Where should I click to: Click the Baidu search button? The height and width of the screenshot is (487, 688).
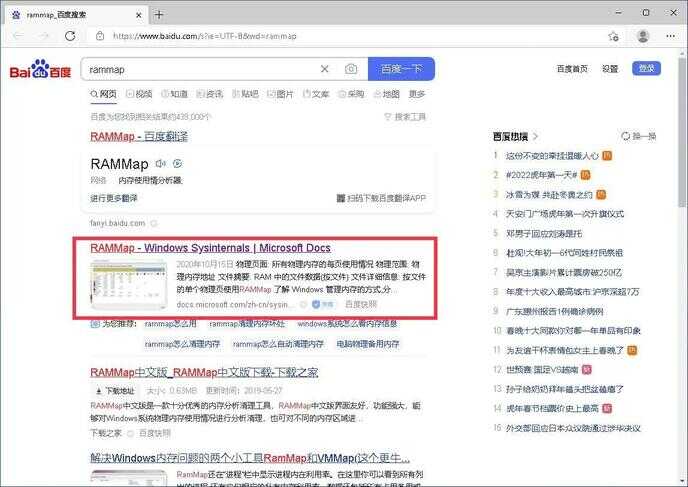coord(401,69)
